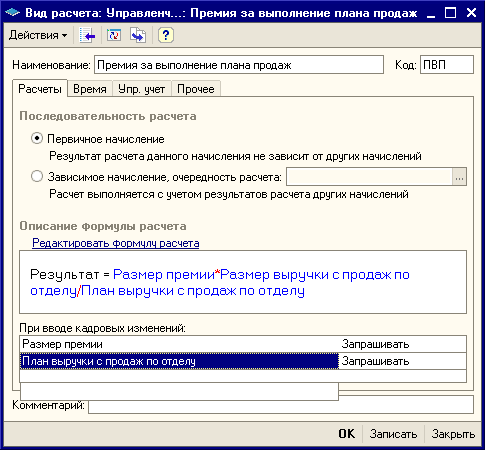The height and width of the screenshot is (450, 485).
Task: Select the Размер премии table row
Action: [x=243, y=344]
